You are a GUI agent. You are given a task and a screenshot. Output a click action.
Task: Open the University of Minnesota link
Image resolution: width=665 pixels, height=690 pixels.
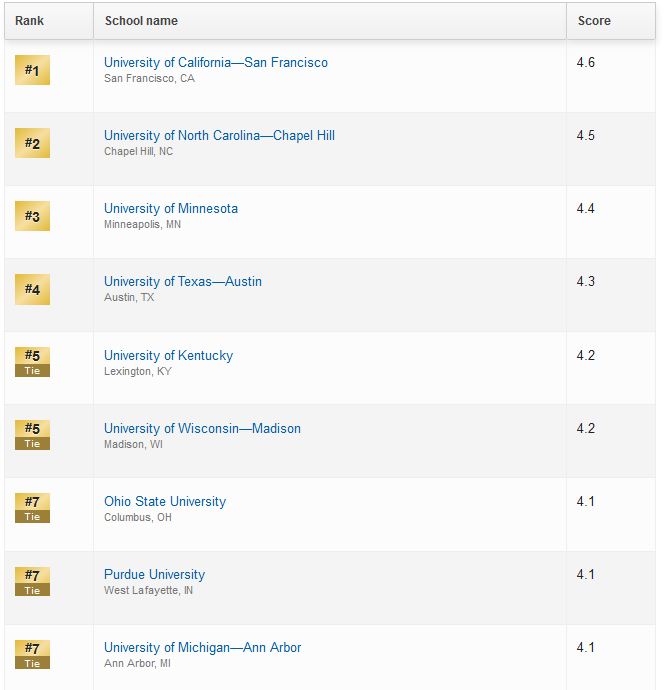[x=171, y=209]
